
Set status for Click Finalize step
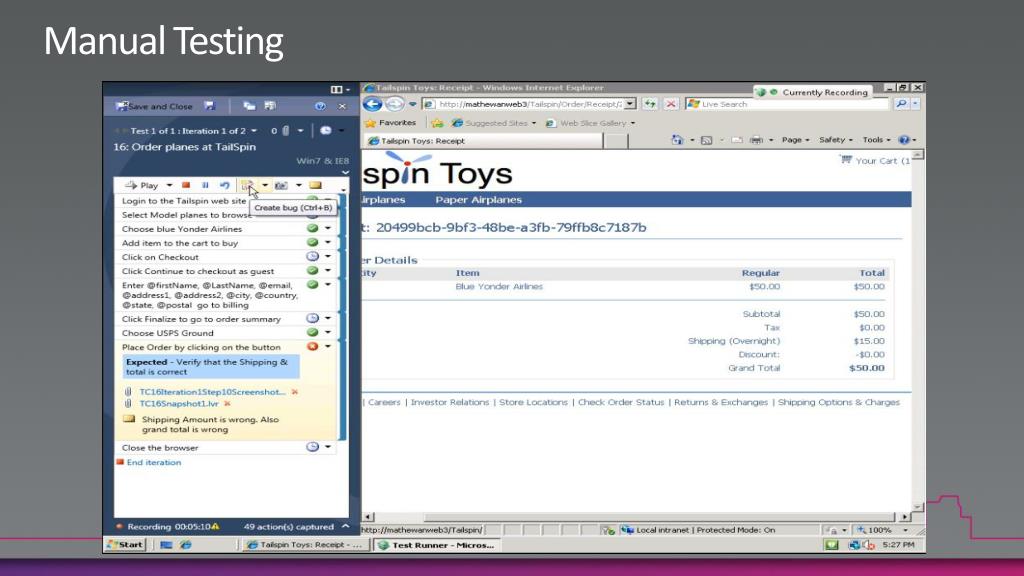pyautogui.click(x=313, y=318)
